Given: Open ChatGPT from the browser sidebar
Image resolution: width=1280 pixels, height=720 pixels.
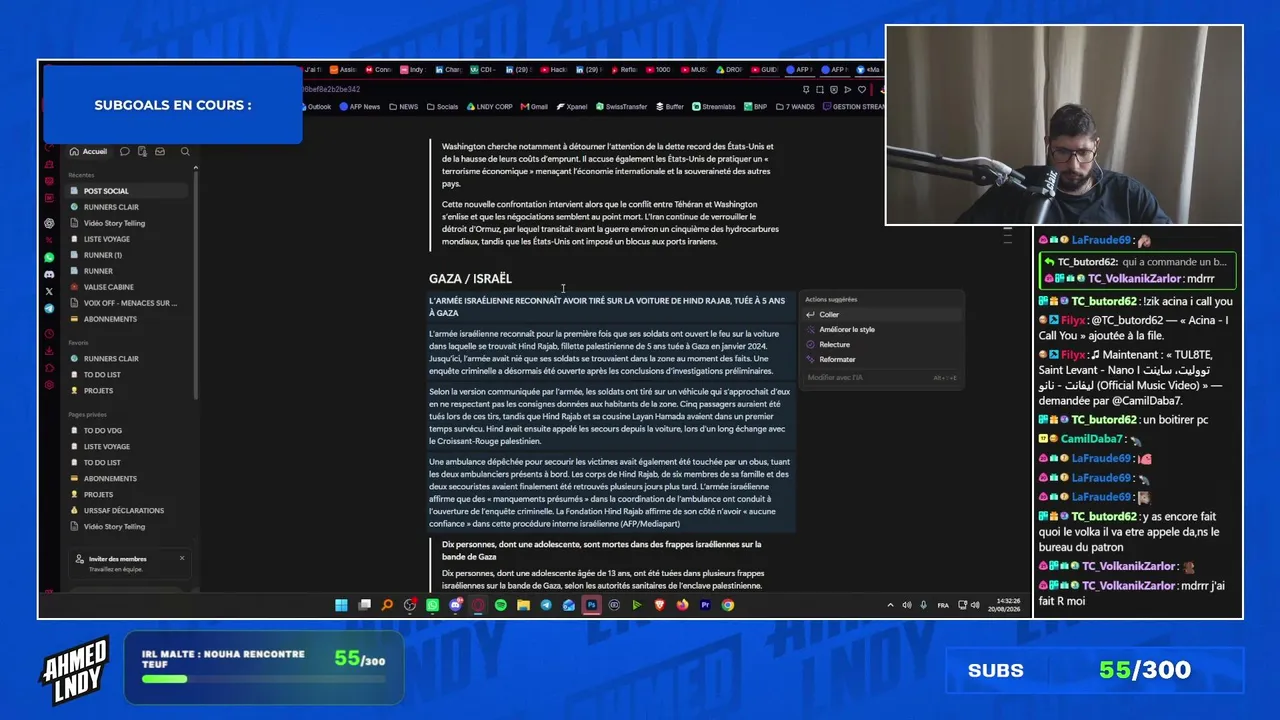Looking at the screenshot, I should pos(49,224).
